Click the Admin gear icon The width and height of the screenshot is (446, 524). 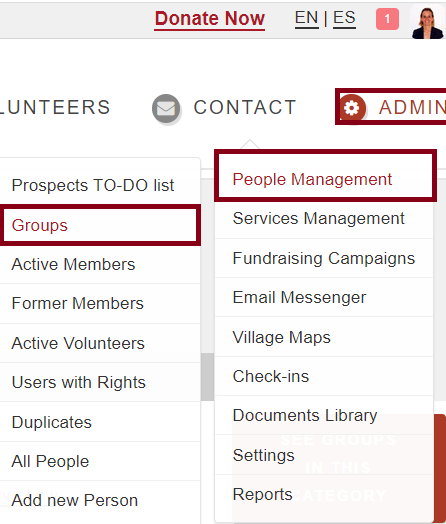(x=352, y=108)
